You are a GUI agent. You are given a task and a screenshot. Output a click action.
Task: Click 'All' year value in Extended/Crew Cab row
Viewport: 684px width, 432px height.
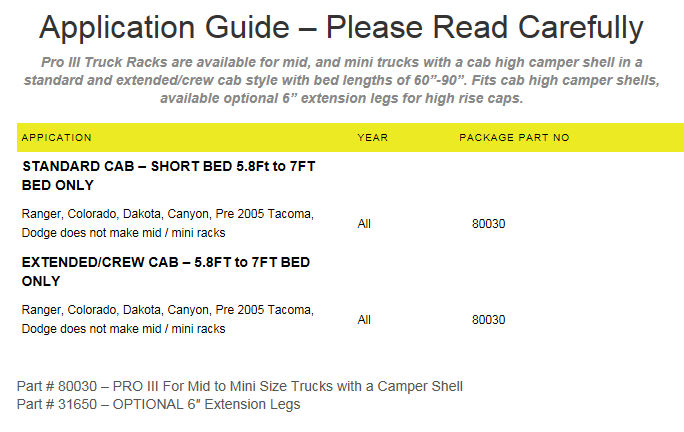coord(364,320)
